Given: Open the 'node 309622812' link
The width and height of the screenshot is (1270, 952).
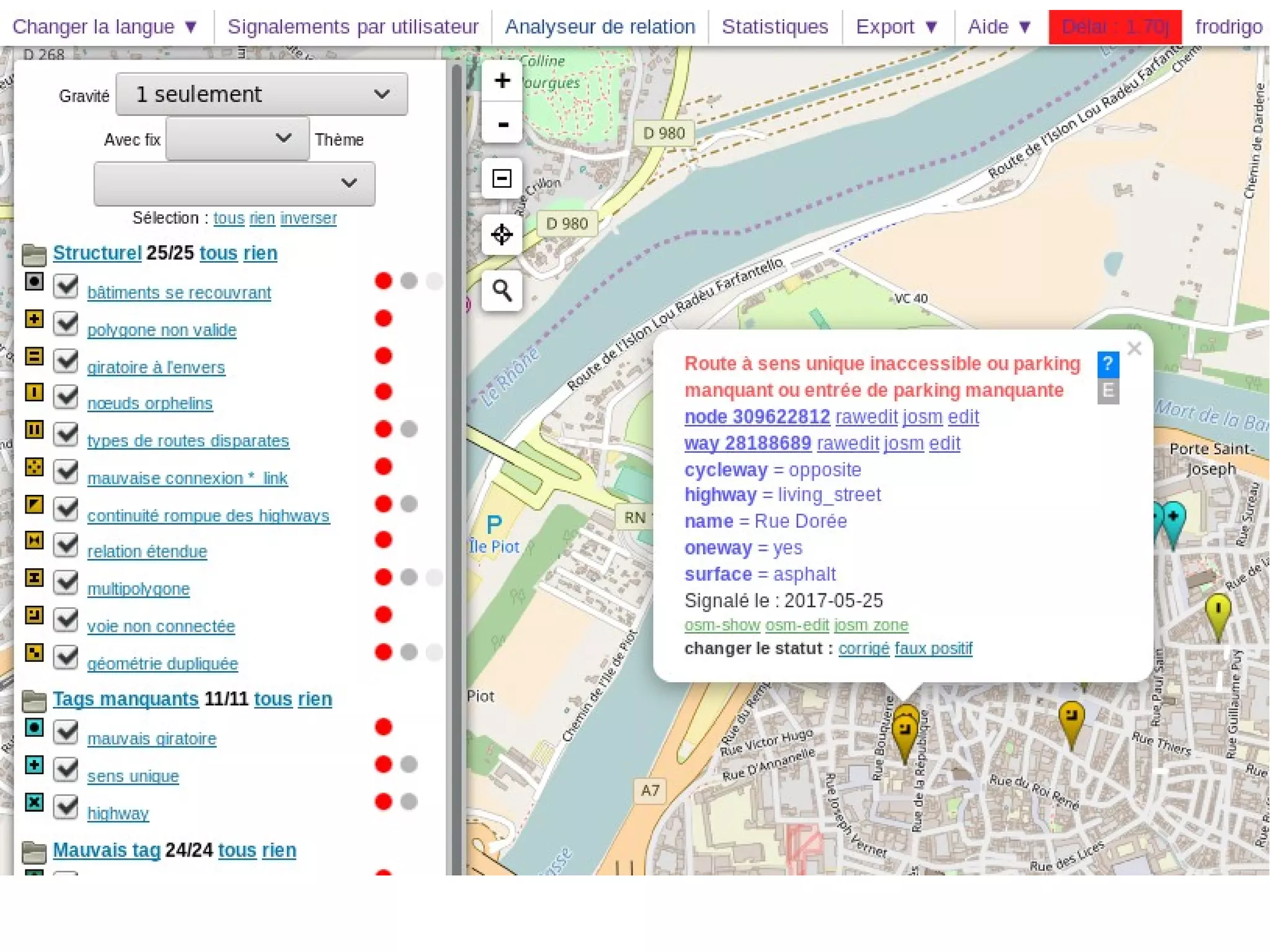Looking at the screenshot, I should (x=757, y=417).
